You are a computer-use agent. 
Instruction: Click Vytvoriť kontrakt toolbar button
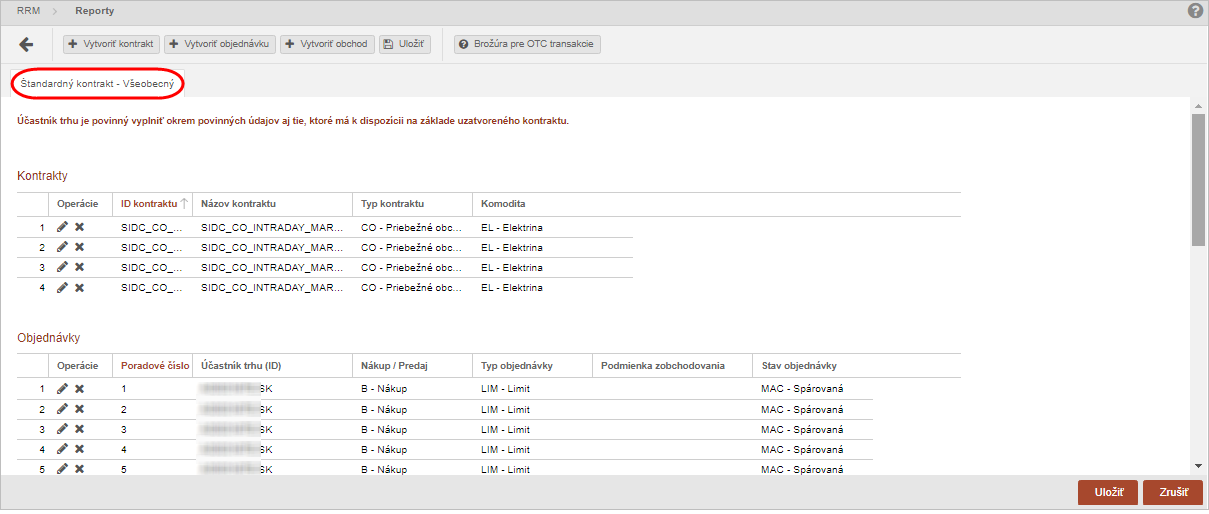(111, 45)
